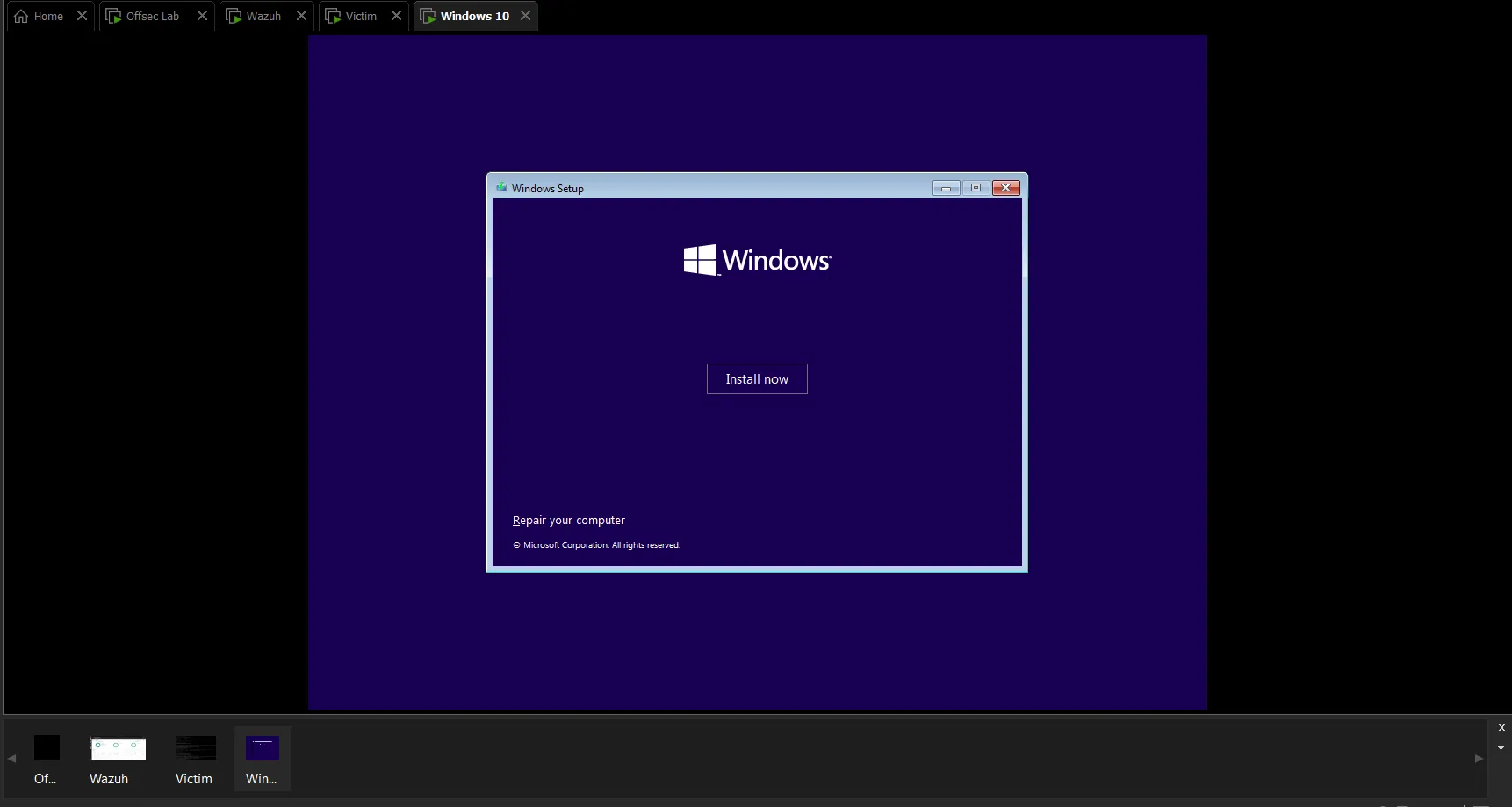
Task: Select the Wazuh thumbnail in the bottom bar
Action: (118, 760)
